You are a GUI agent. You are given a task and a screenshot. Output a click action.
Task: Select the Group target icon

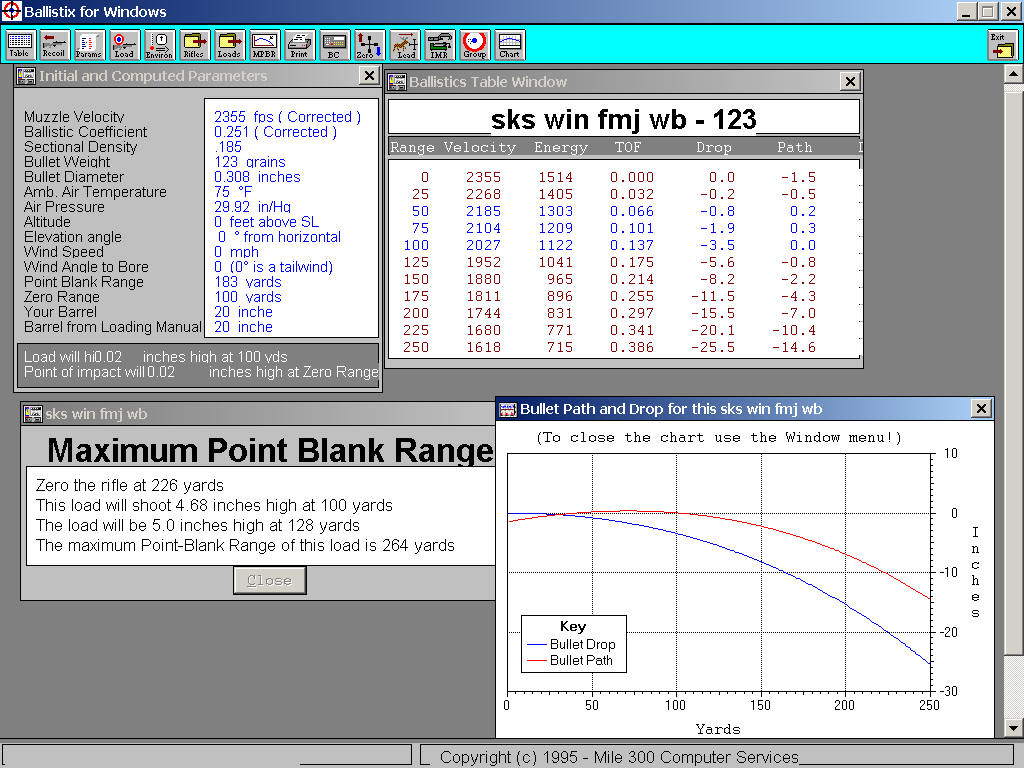474,45
